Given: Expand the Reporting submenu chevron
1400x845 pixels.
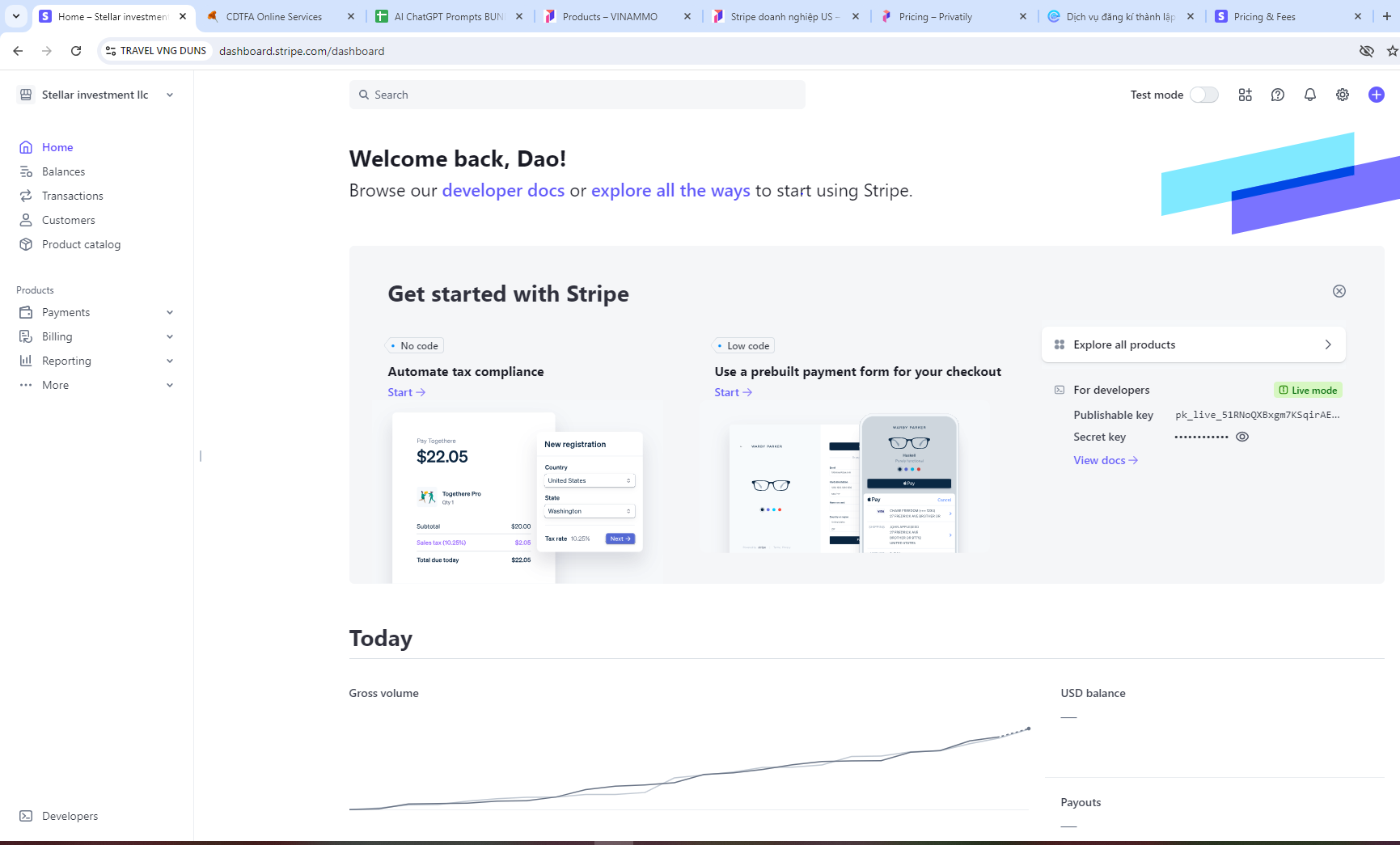Looking at the screenshot, I should coord(170,361).
